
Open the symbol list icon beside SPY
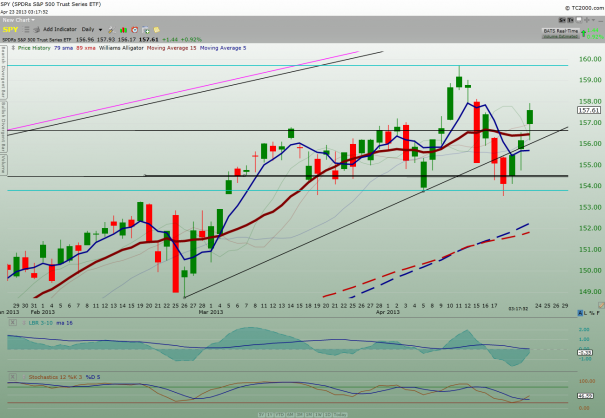[x=26, y=29]
